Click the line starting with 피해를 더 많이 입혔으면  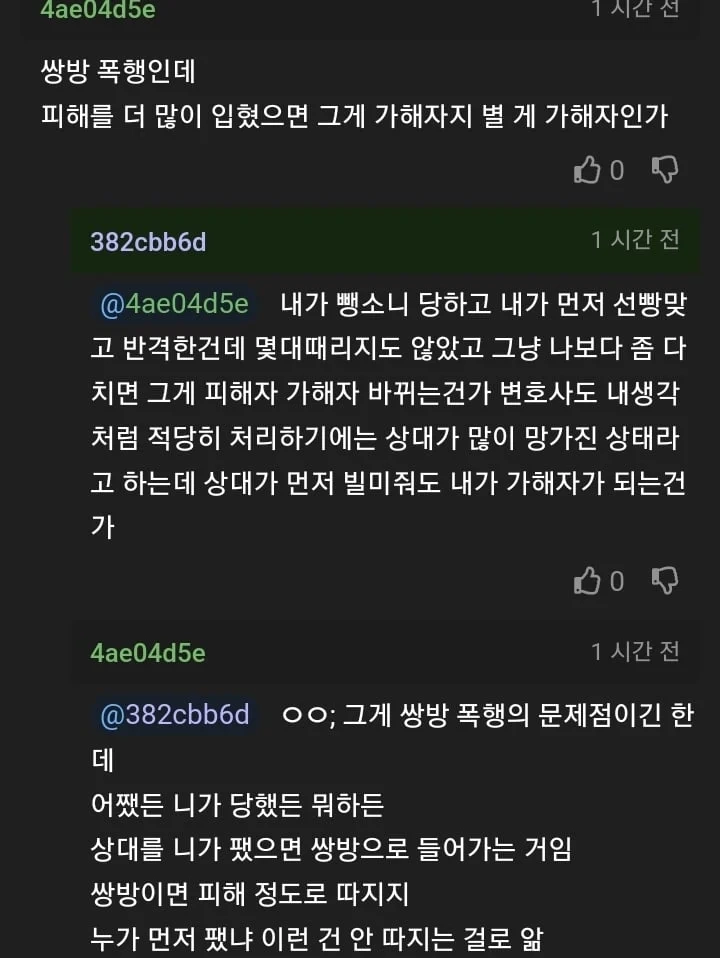354,116
